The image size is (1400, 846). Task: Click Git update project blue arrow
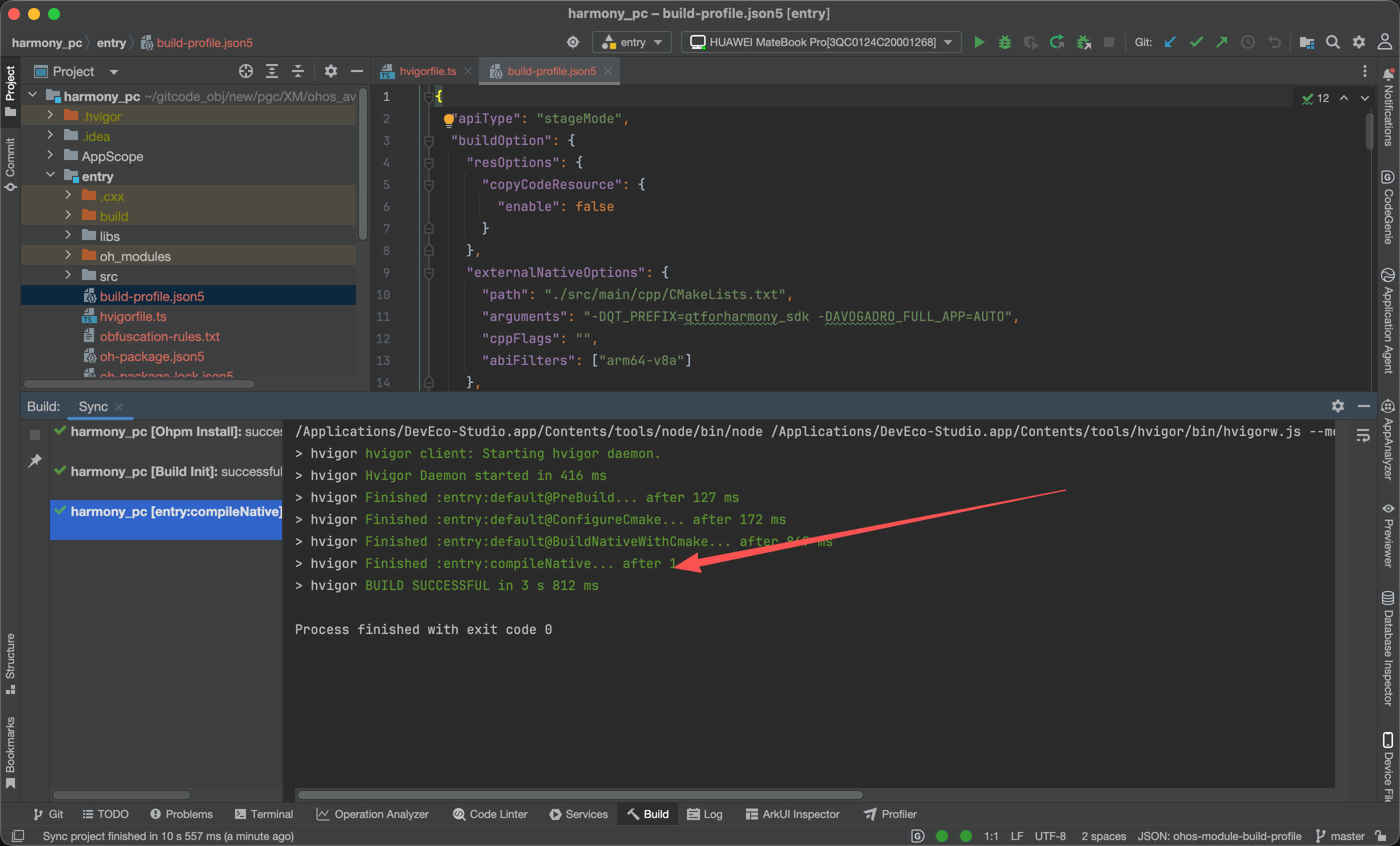click(x=1169, y=42)
